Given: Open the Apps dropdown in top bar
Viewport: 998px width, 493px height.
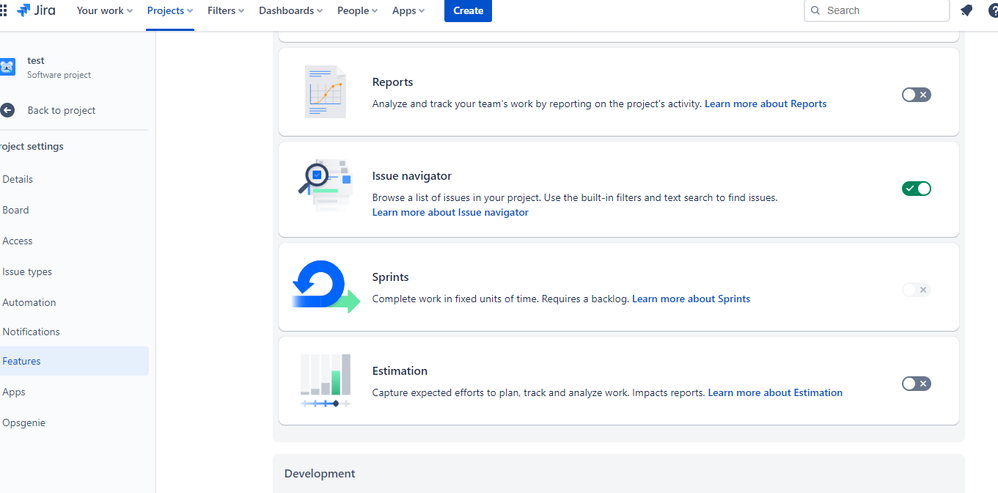Looking at the screenshot, I should [408, 11].
